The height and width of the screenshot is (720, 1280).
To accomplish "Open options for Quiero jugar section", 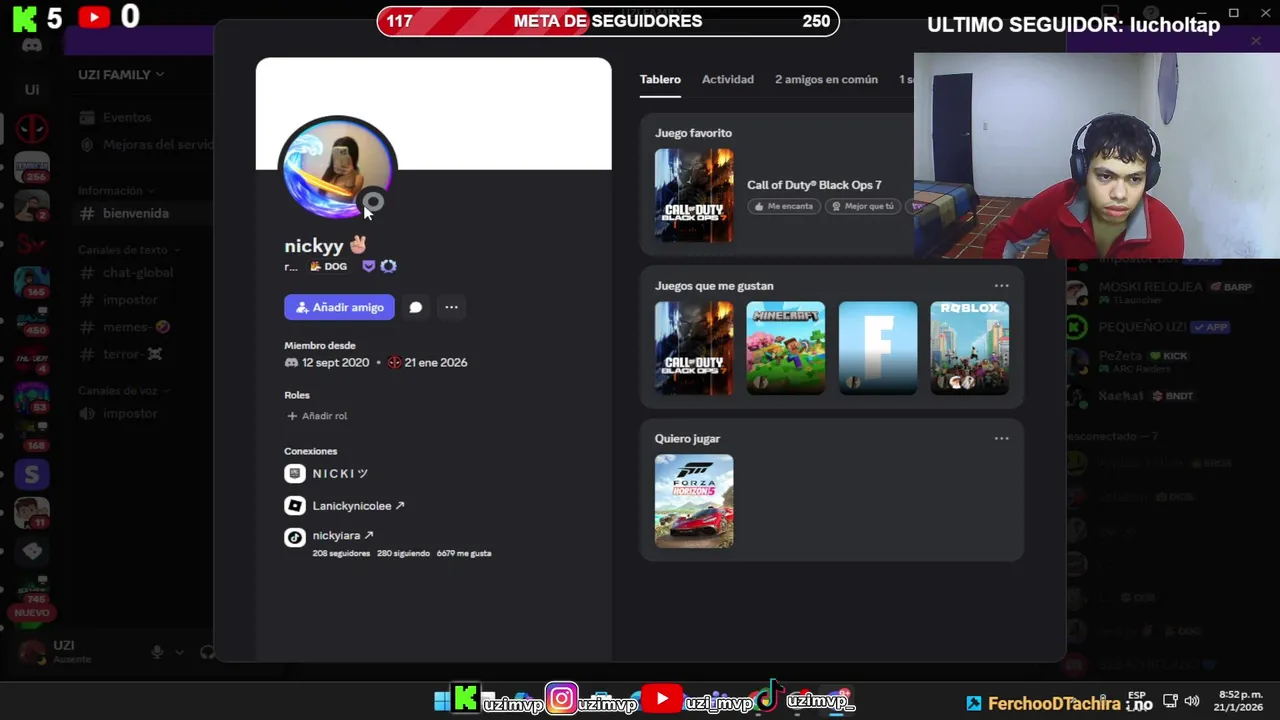I will 1001,439.
